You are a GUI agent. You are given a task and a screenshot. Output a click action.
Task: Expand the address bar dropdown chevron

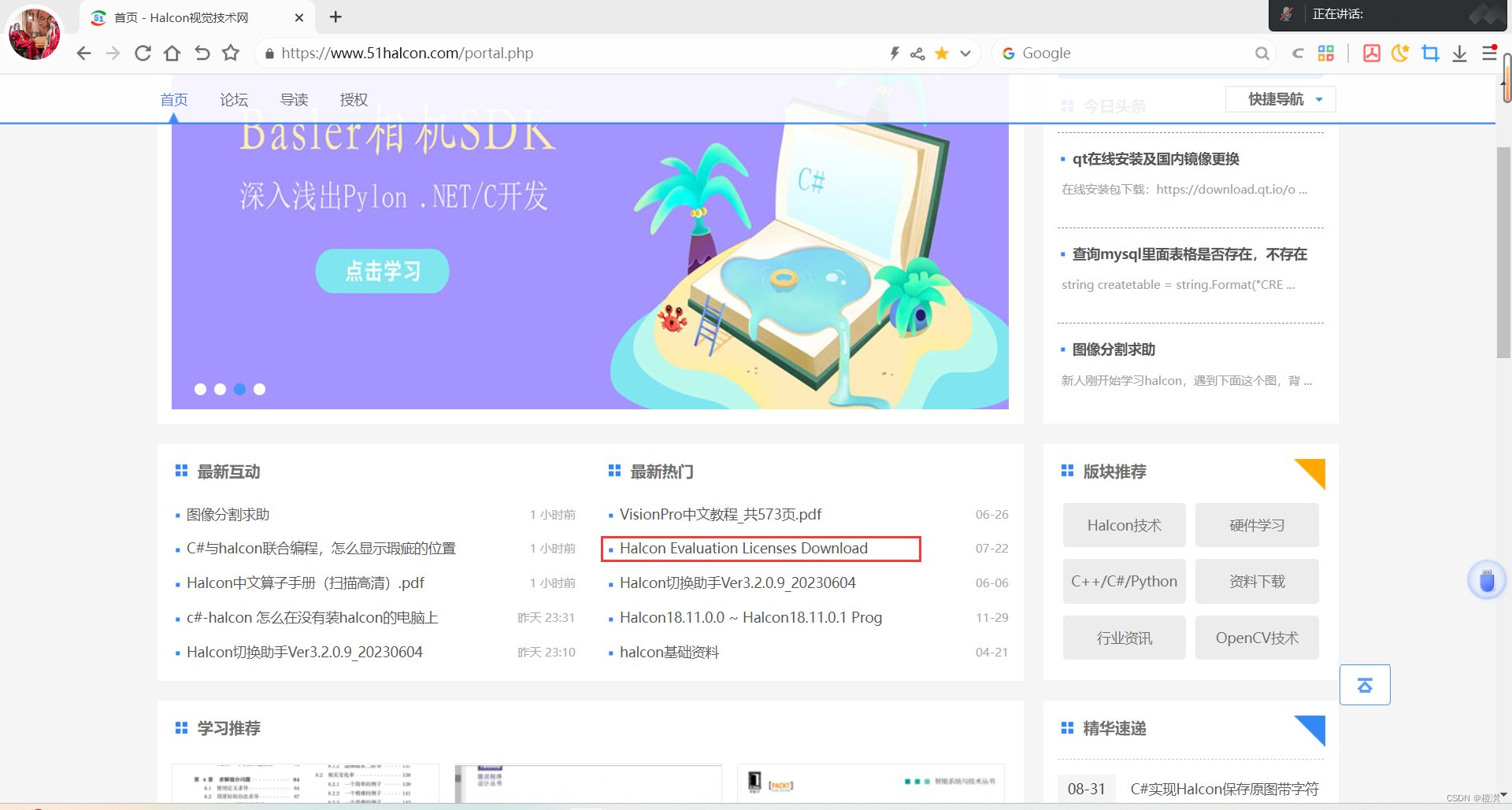click(965, 54)
